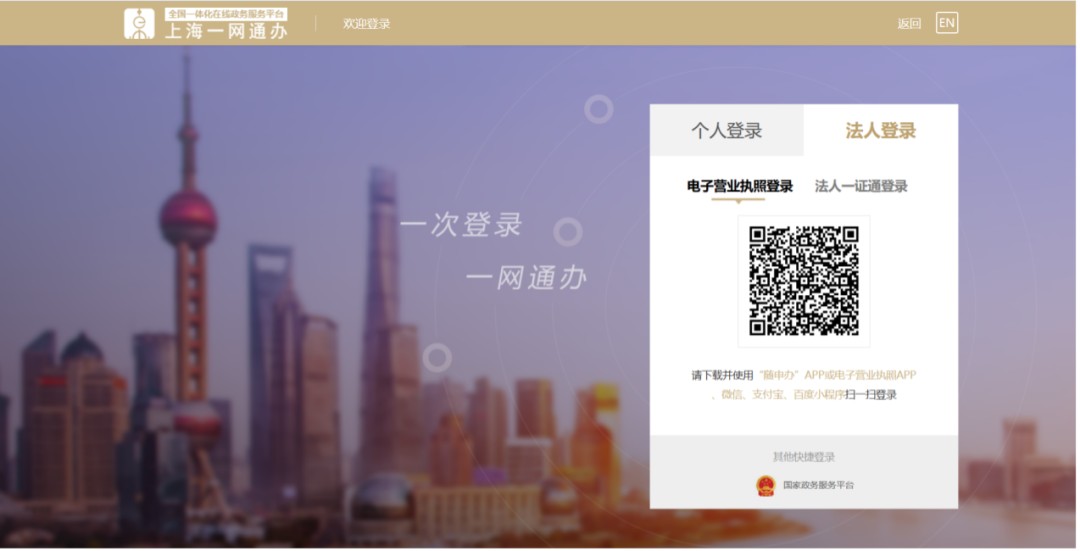The image size is (1080, 551).
Task: Click the 百度小程序 link
Action: [x=818, y=395]
